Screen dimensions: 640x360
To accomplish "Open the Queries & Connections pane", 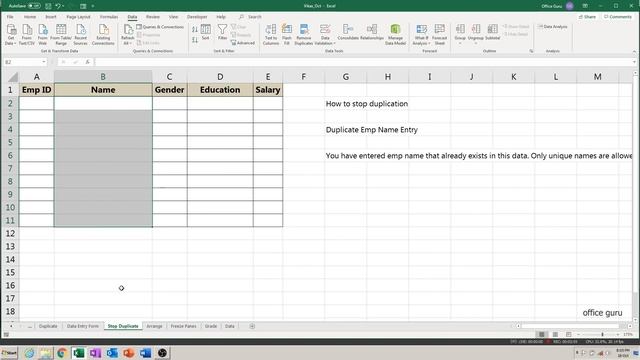I will 160,27.
